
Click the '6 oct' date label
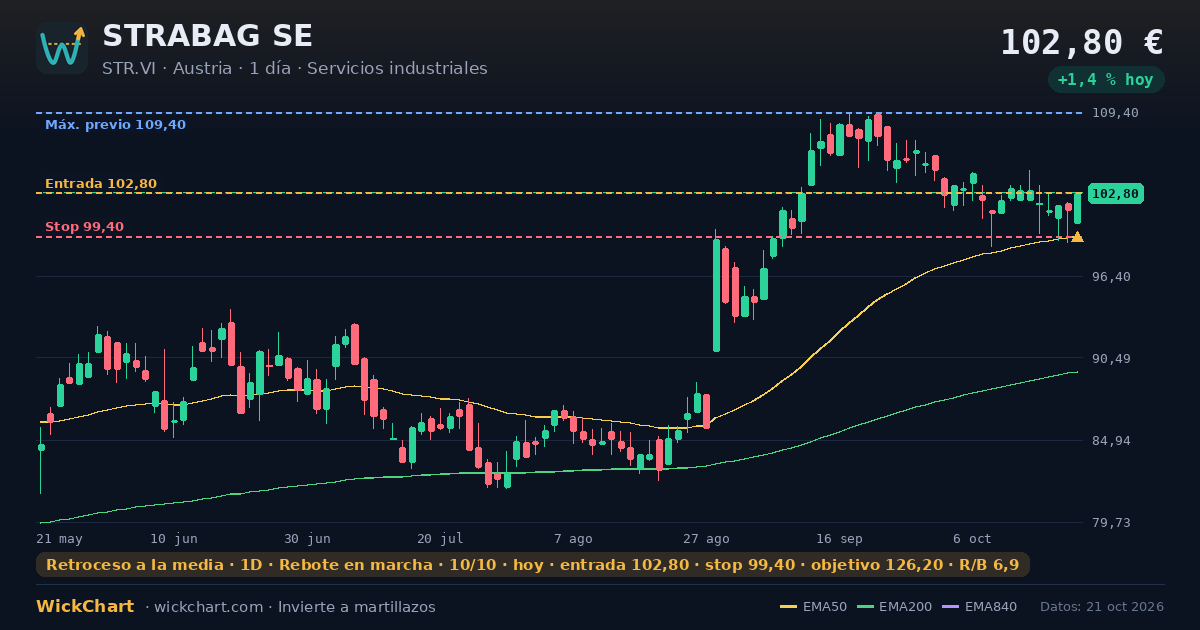pyautogui.click(x=972, y=539)
